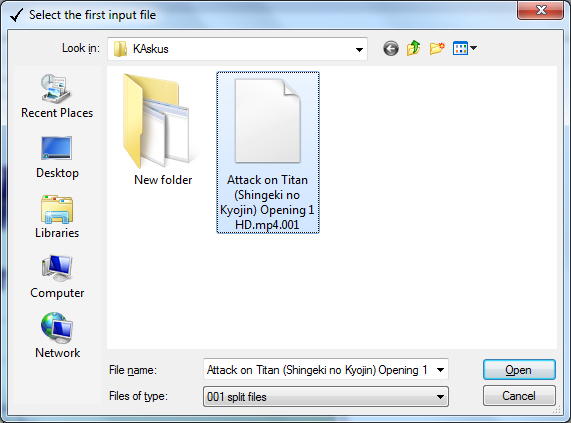Viewport: 571px width, 423px height.
Task: Go up one folder level
Action: click(x=414, y=48)
